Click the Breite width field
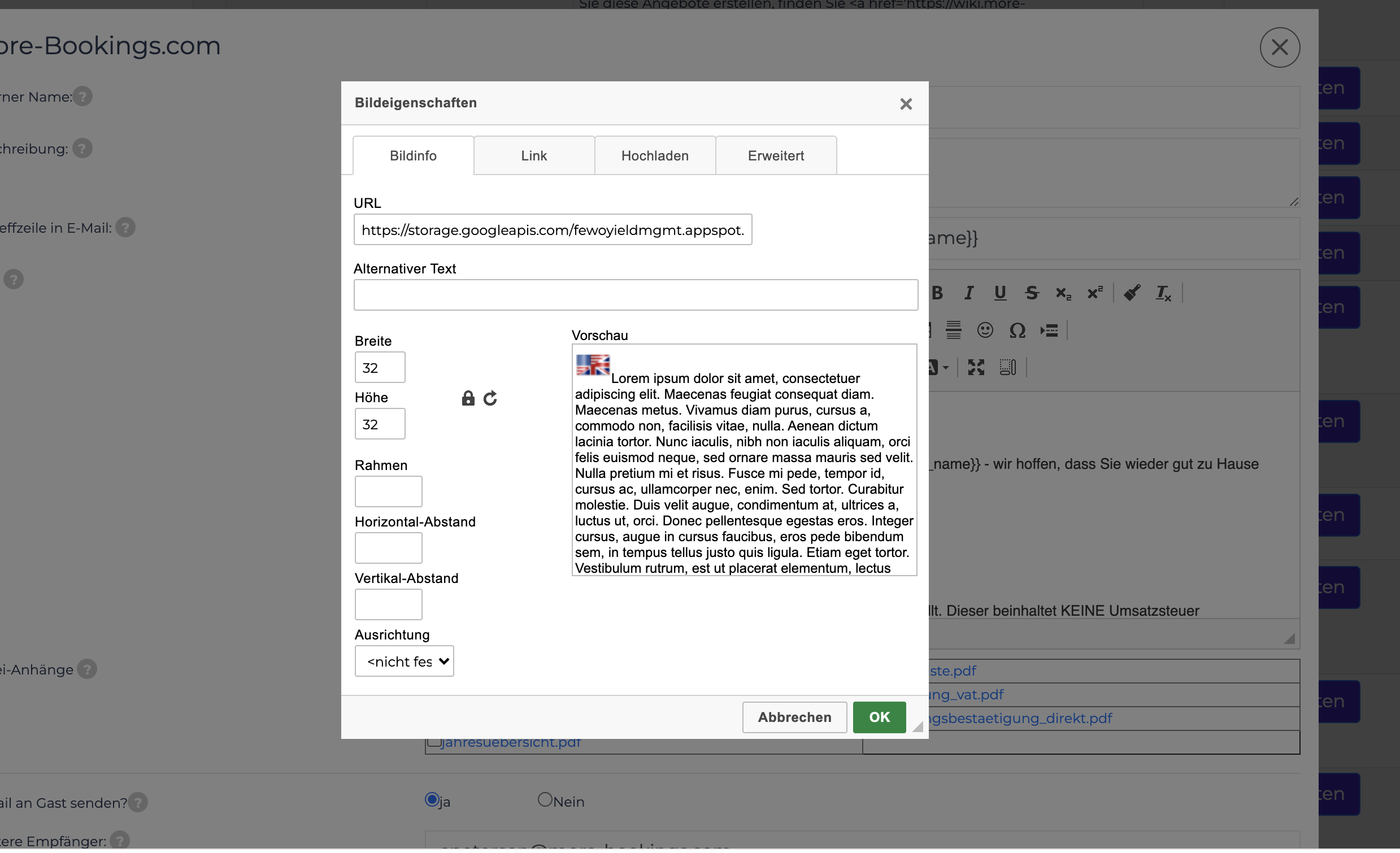The image size is (1400, 853). [x=380, y=368]
